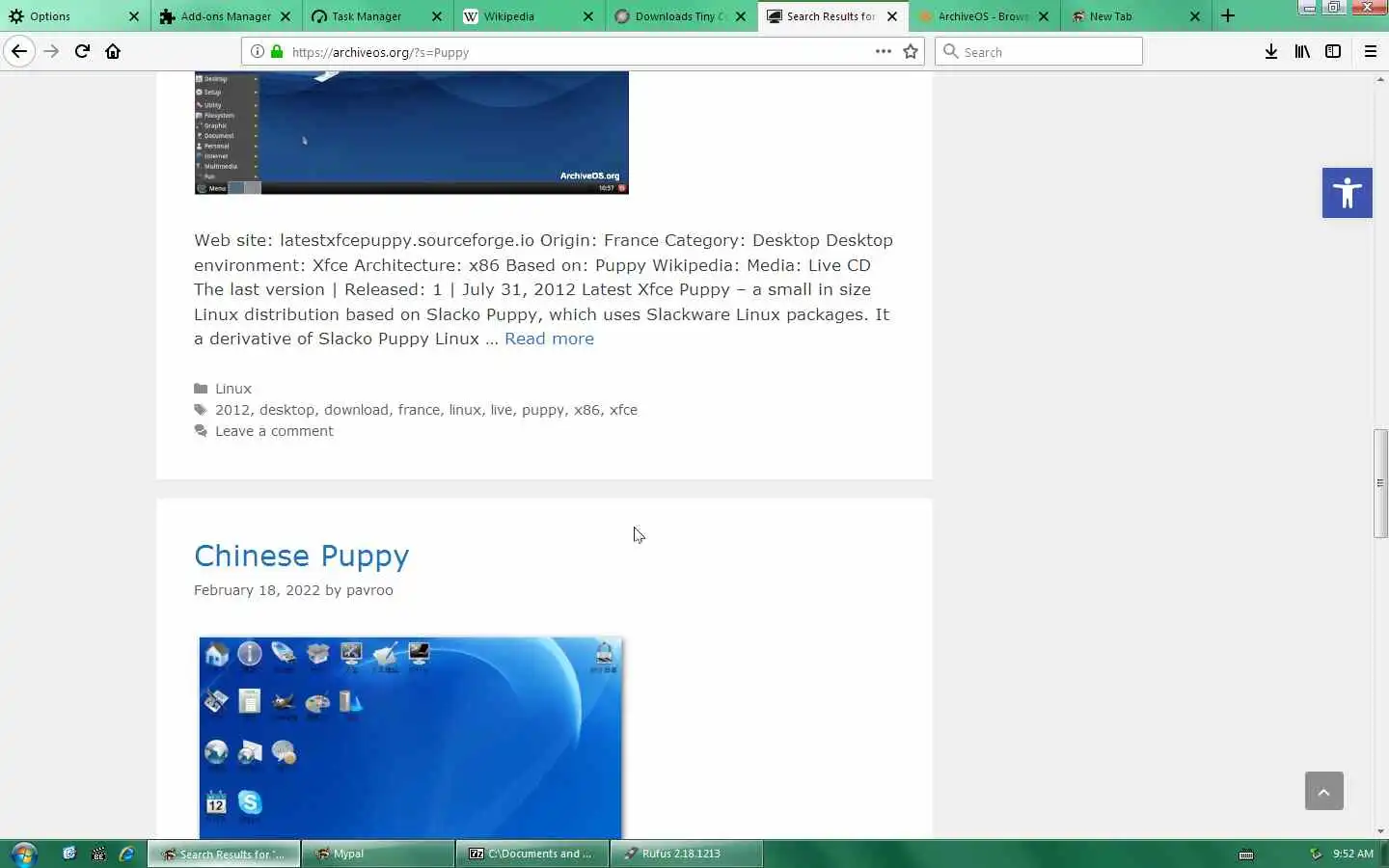This screenshot has width=1389, height=868.
Task: Open the page actions three-dots menu
Action: (x=883, y=51)
